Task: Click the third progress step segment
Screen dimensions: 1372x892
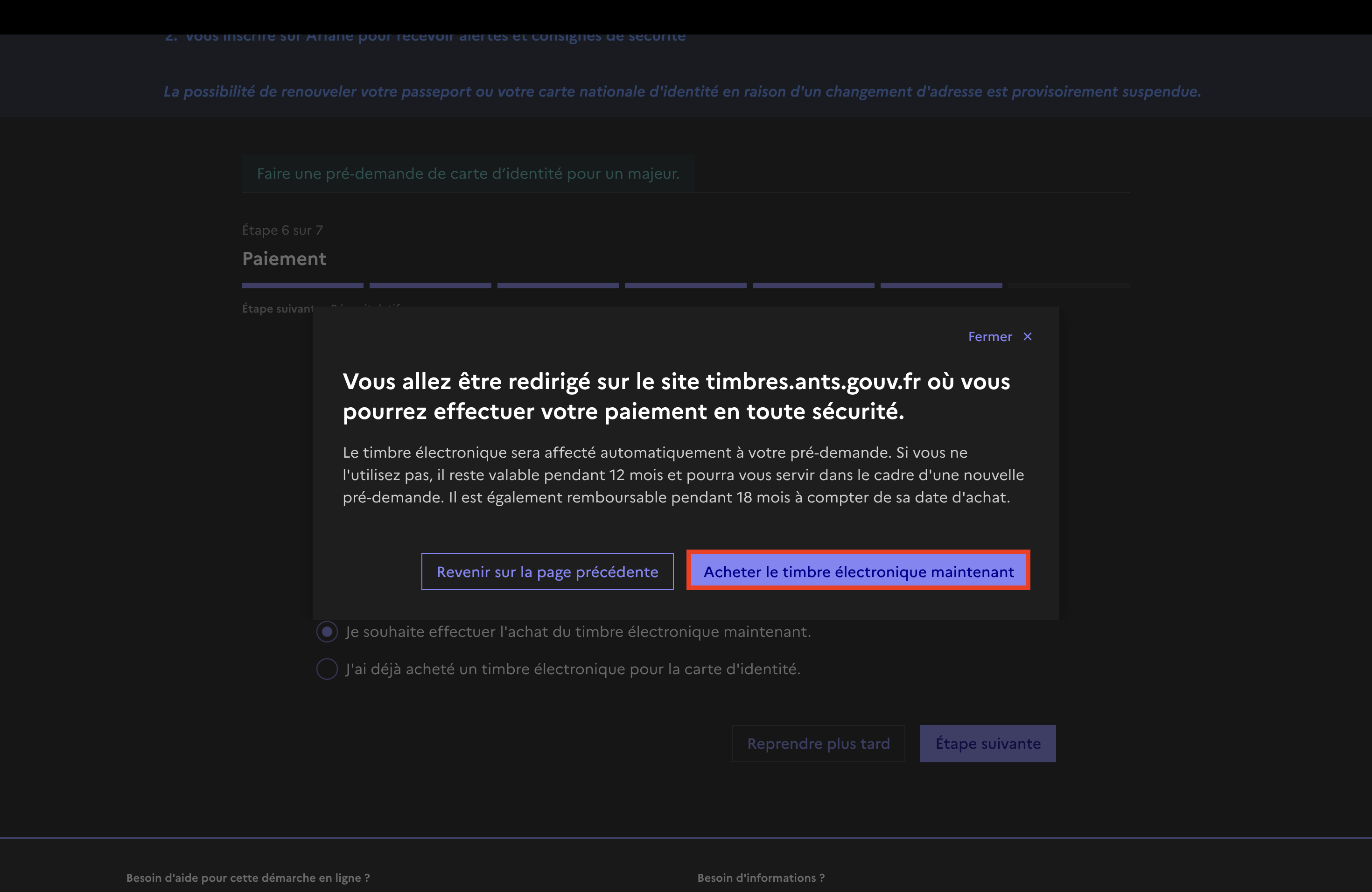Action: [558, 286]
